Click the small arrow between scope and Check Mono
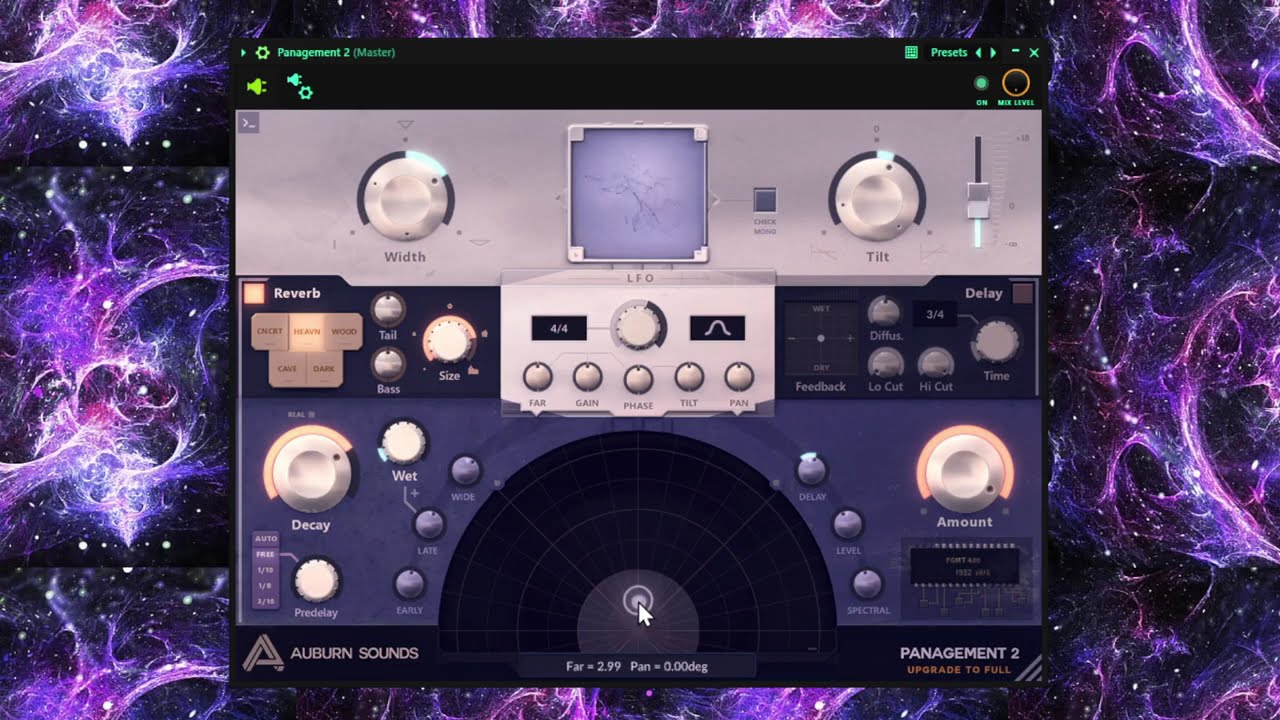The image size is (1280, 720). click(x=715, y=200)
